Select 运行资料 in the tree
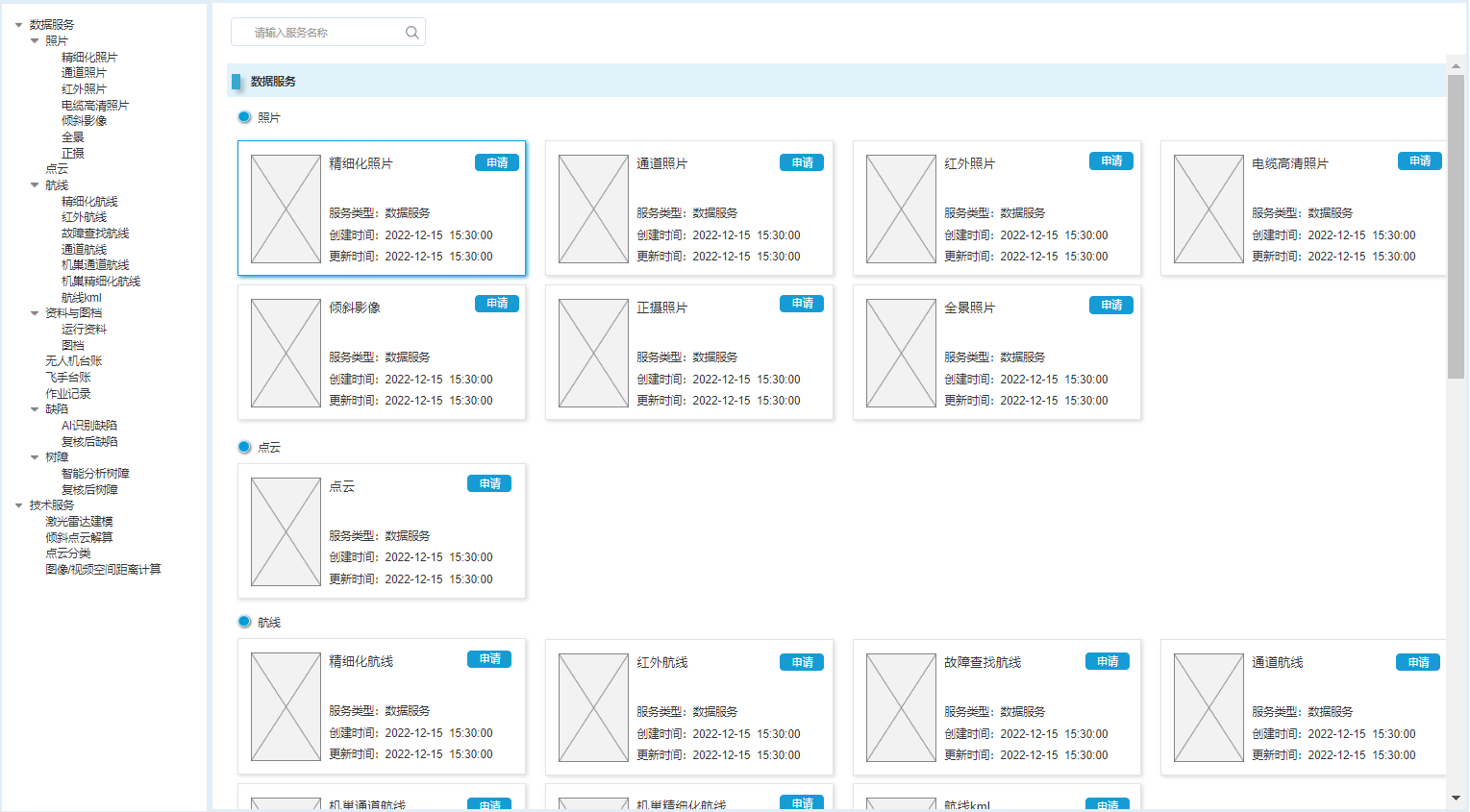Image resolution: width=1470 pixels, height=812 pixels. click(x=84, y=330)
